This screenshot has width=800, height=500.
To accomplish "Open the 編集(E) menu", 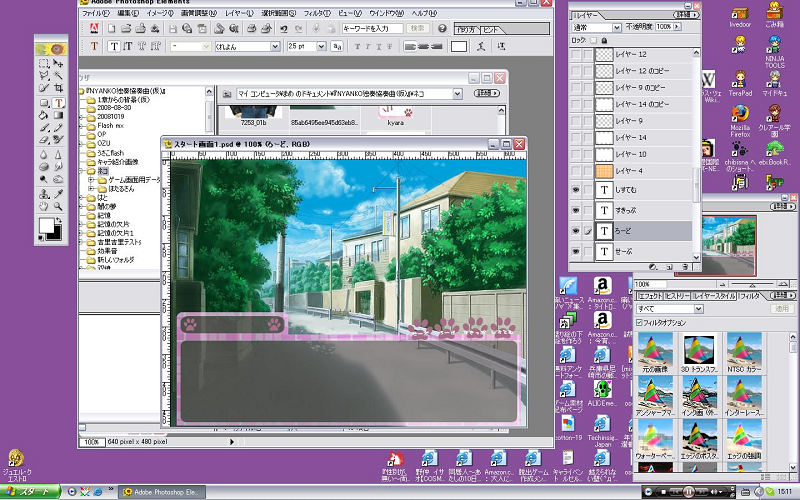I will pos(128,13).
